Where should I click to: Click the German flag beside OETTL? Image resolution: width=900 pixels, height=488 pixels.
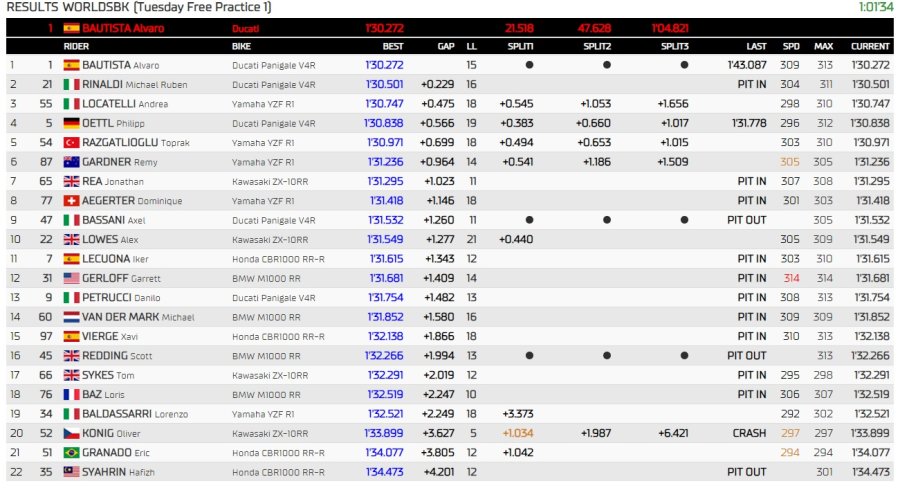tap(71, 123)
